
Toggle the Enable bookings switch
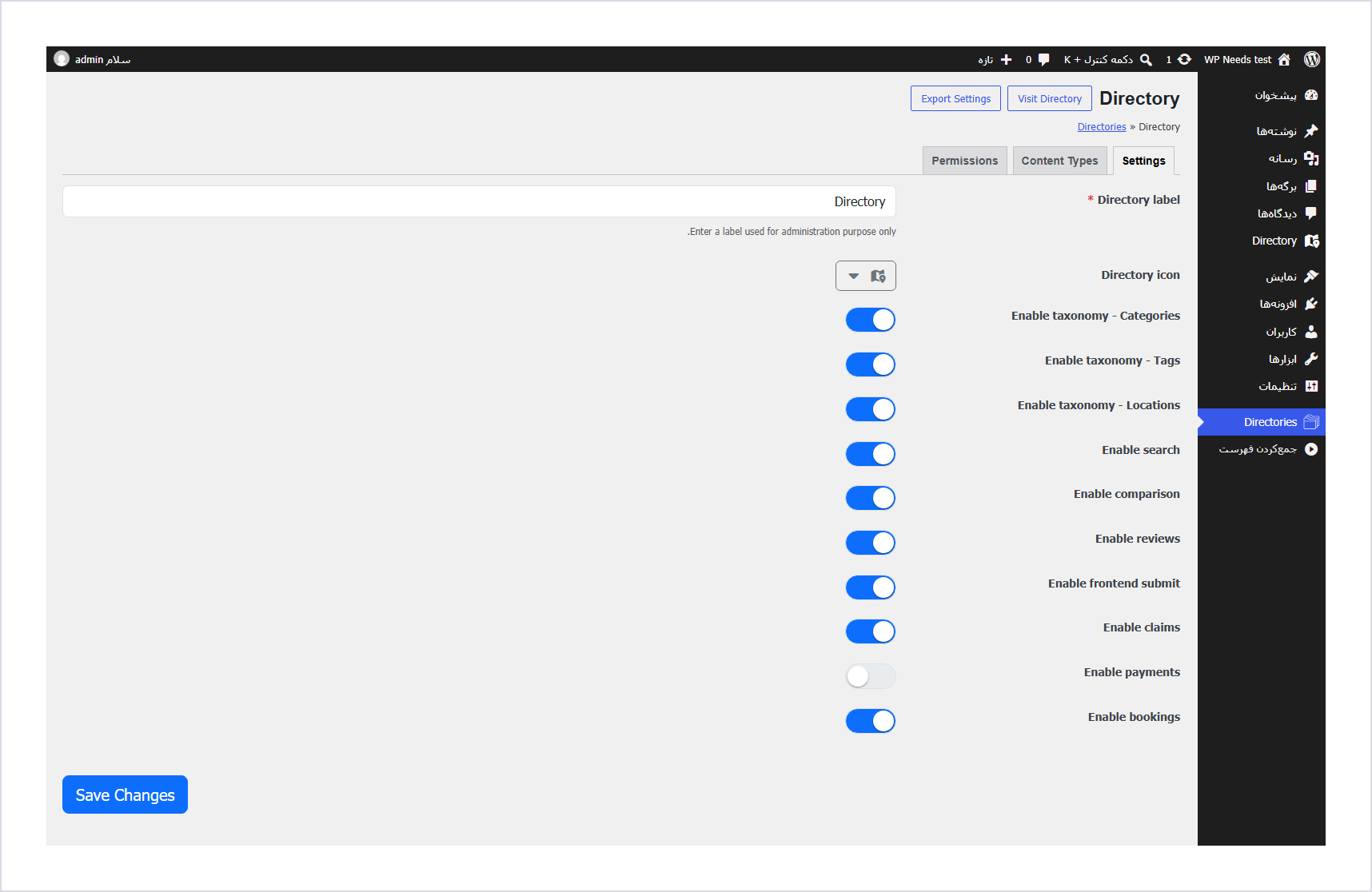871,721
